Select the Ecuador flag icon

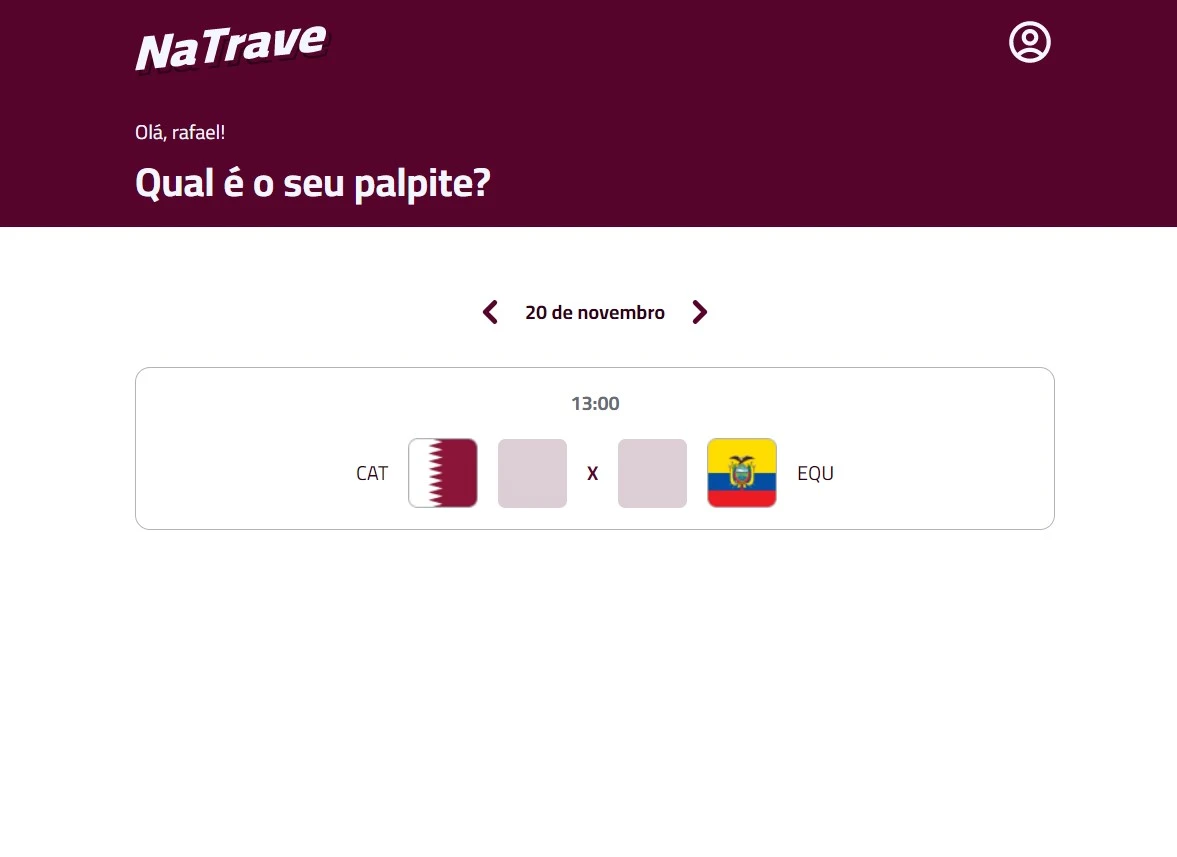(x=742, y=473)
